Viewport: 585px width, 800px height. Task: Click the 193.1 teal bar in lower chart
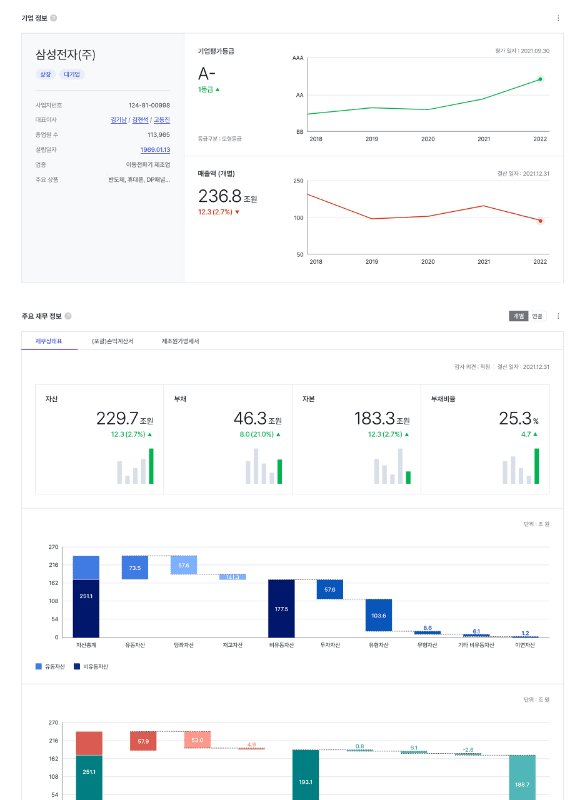point(306,774)
